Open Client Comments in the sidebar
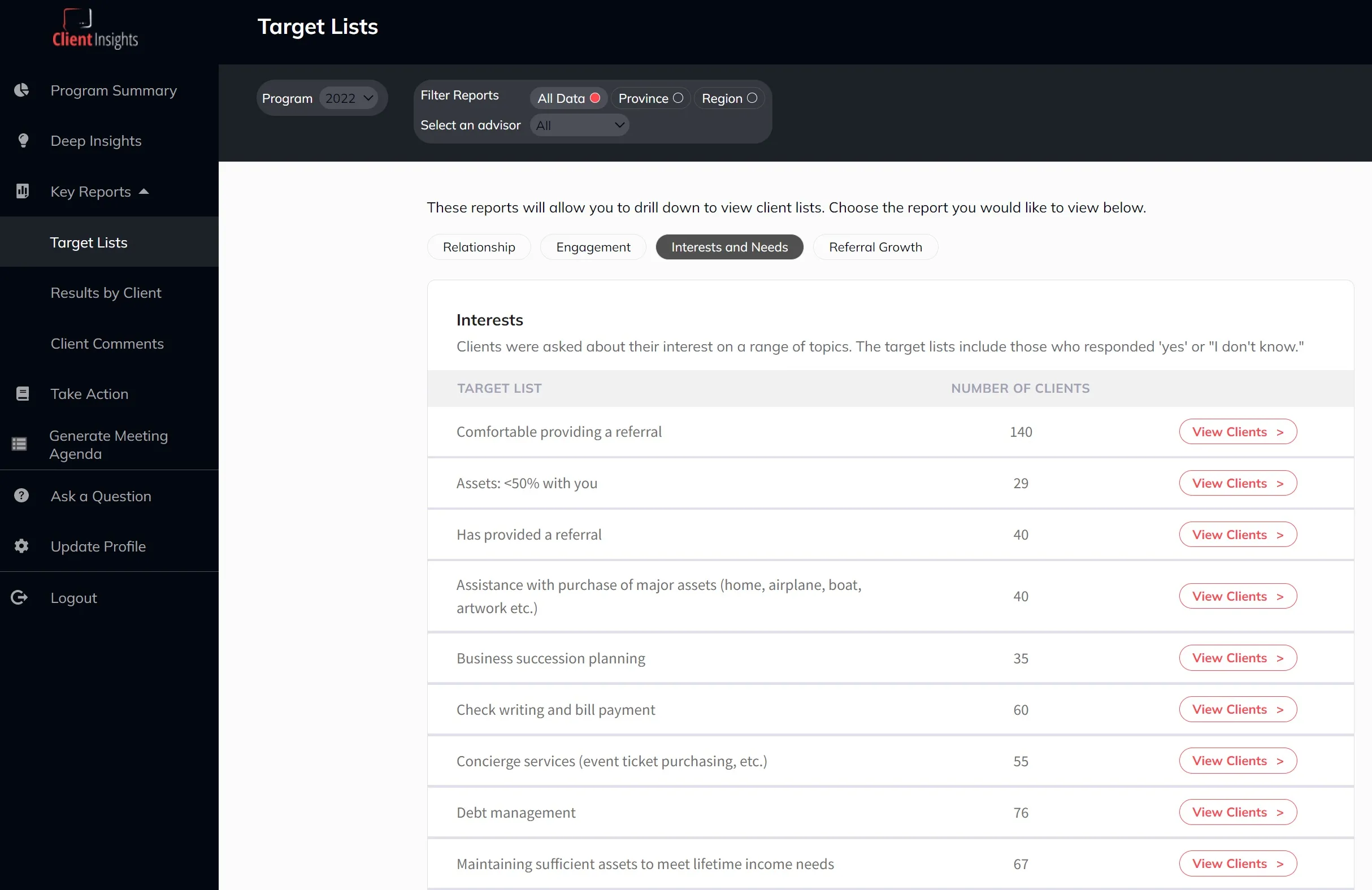The width and height of the screenshot is (1372, 890). click(x=107, y=344)
